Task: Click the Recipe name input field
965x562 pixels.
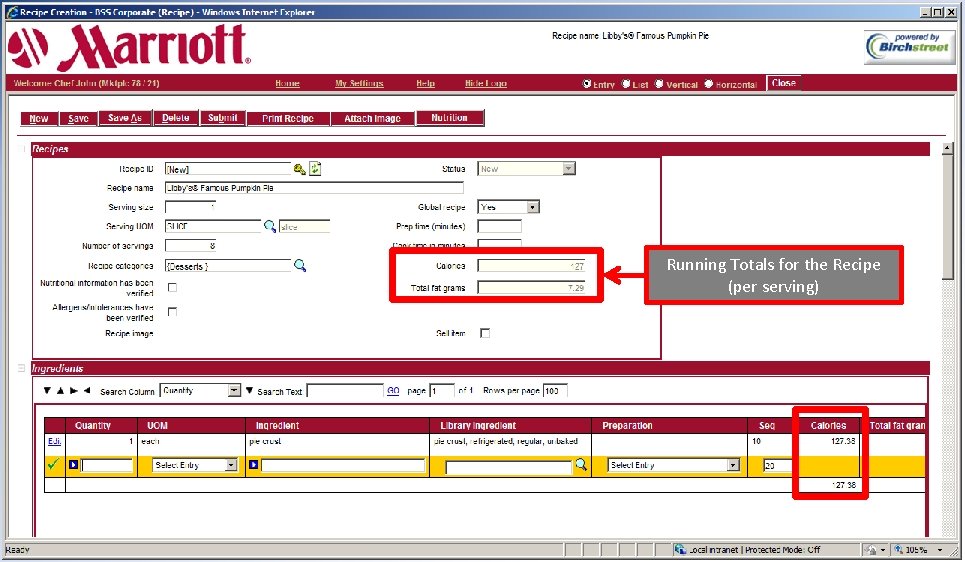Action: pyautogui.click(x=314, y=188)
